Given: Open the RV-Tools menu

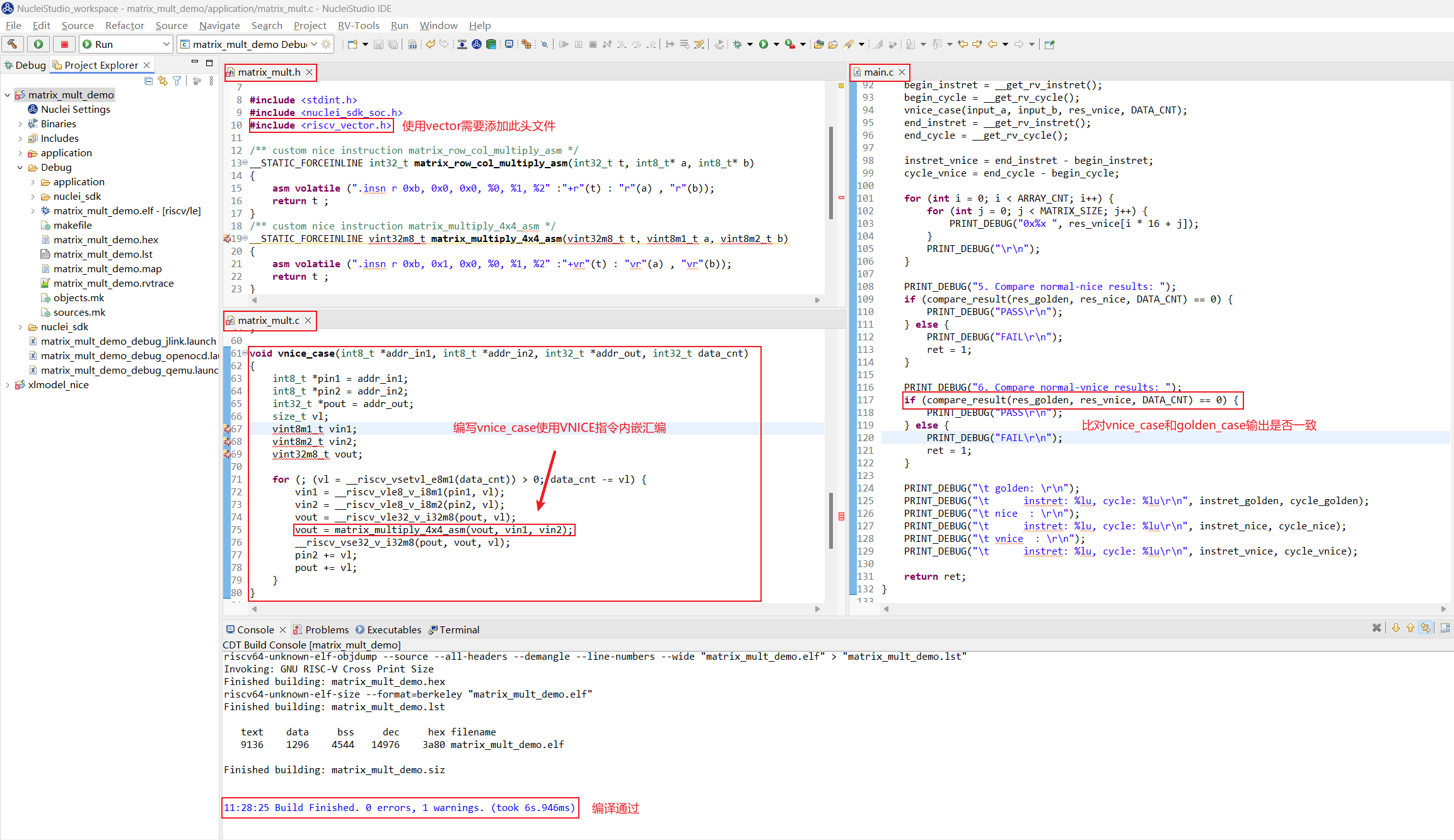Looking at the screenshot, I should point(358,25).
